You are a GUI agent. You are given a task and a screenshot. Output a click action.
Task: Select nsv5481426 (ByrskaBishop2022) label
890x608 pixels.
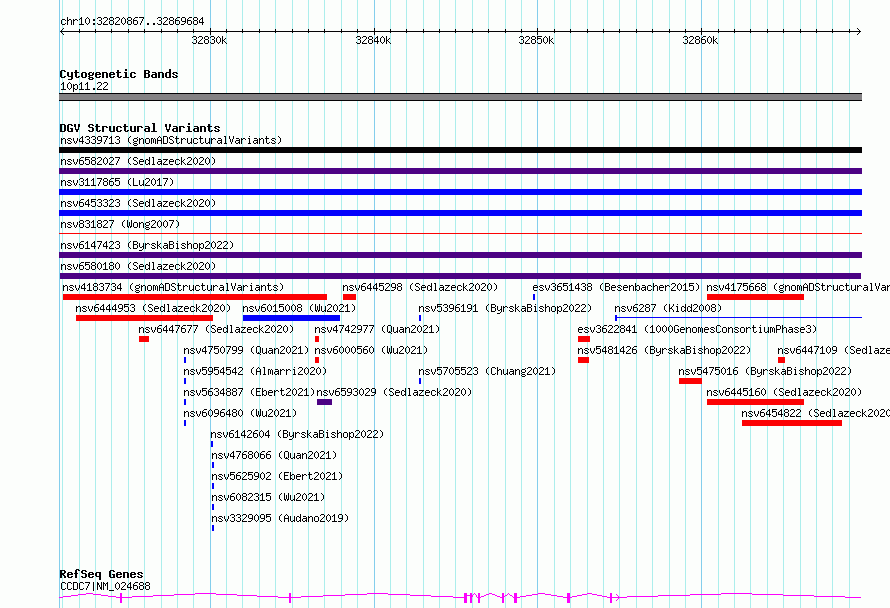tap(664, 350)
